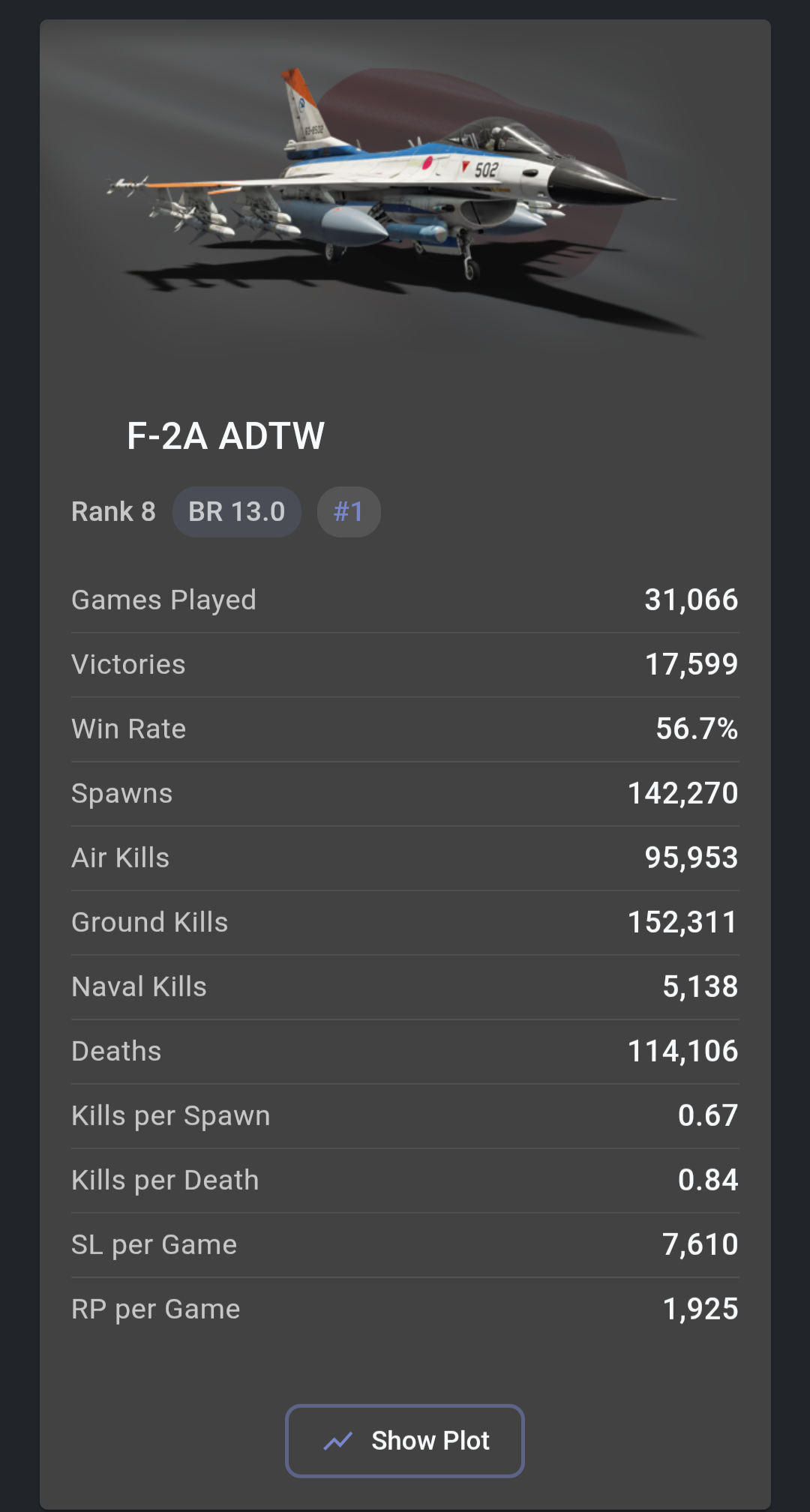Click the plot line chart icon
The height and width of the screenshot is (1512, 810).
338,1441
